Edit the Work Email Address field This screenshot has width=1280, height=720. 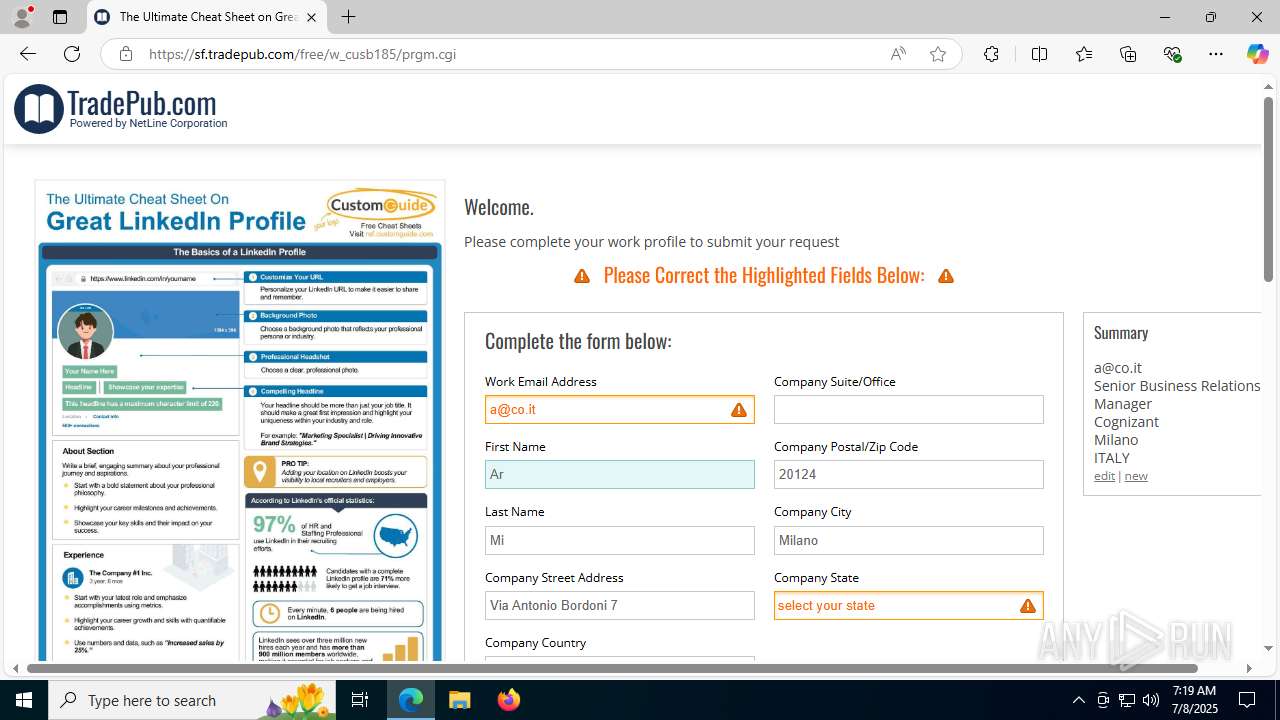click(619, 409)
